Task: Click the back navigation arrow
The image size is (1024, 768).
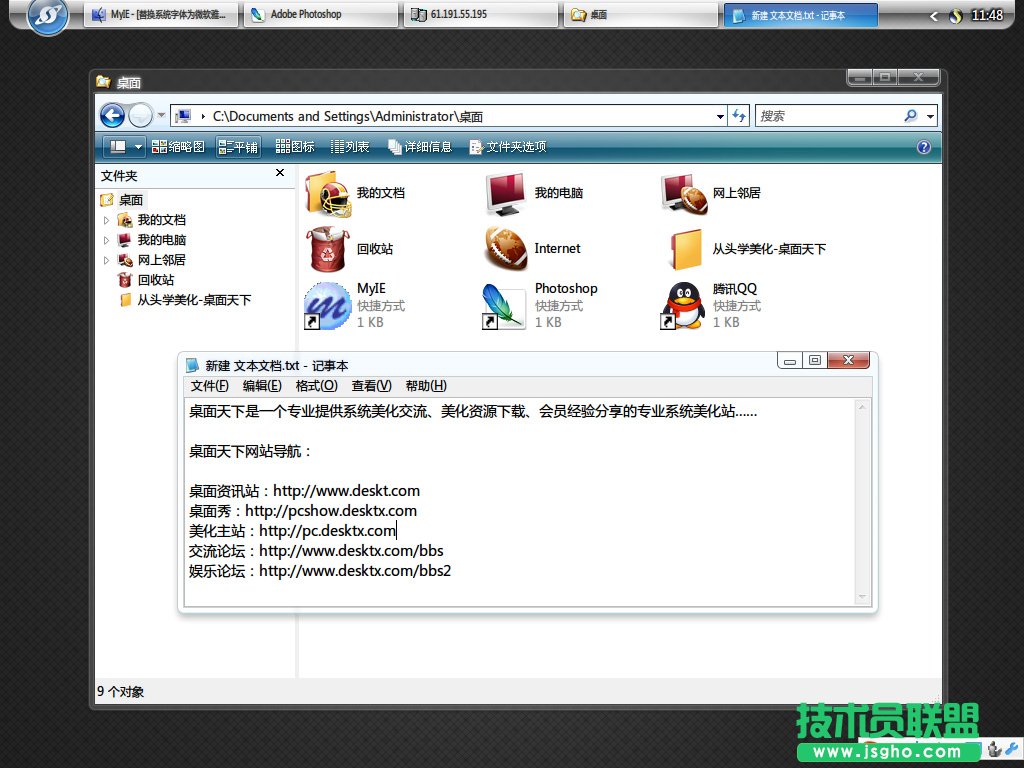Action: click(x=113, y=115)
